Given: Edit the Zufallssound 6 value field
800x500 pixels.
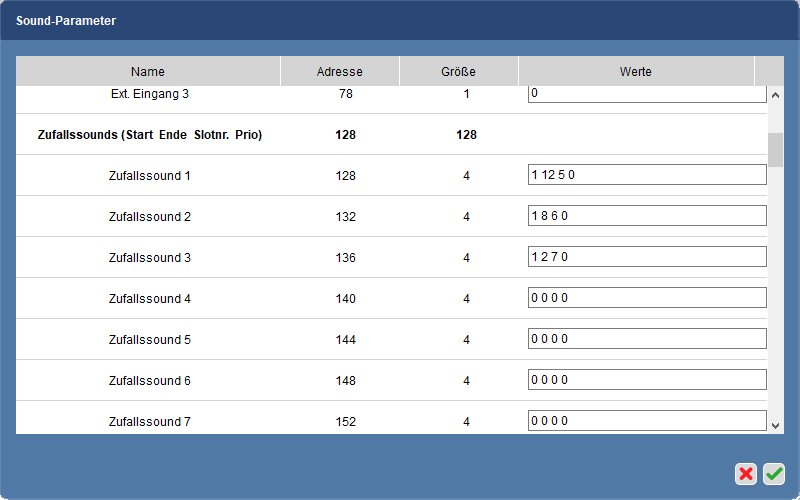Looking at the screenshot, I should tap(647, 379).
